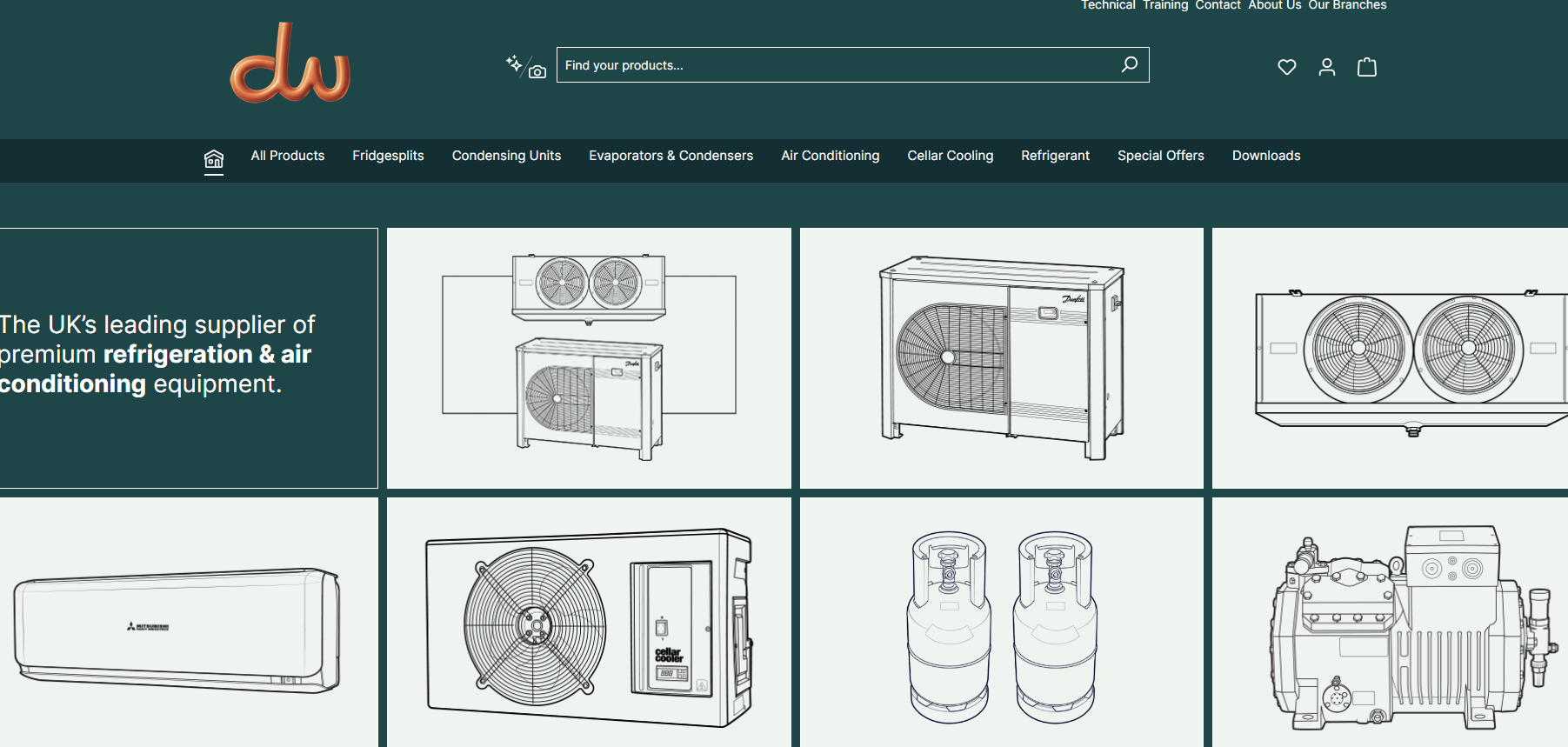1568x747 pixels.
Task: Open Condensing Units category
Action: coord(506,156)
